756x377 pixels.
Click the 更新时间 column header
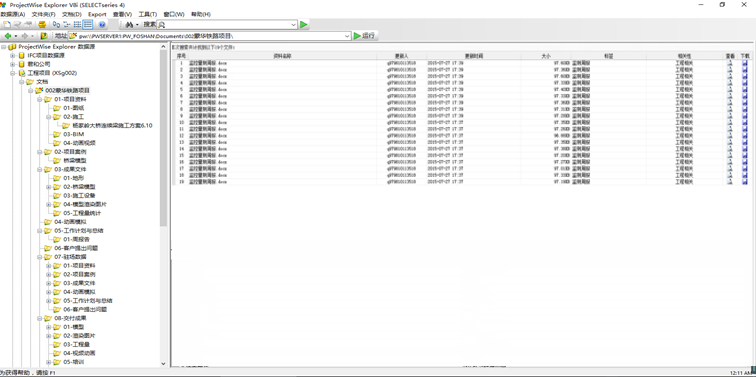[473, 56]
